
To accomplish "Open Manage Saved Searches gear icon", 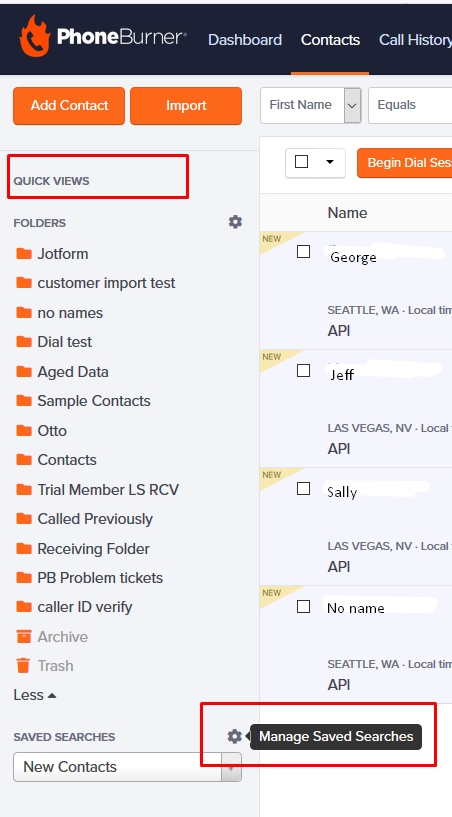I will pyautogui.click(x=235, y=736).
